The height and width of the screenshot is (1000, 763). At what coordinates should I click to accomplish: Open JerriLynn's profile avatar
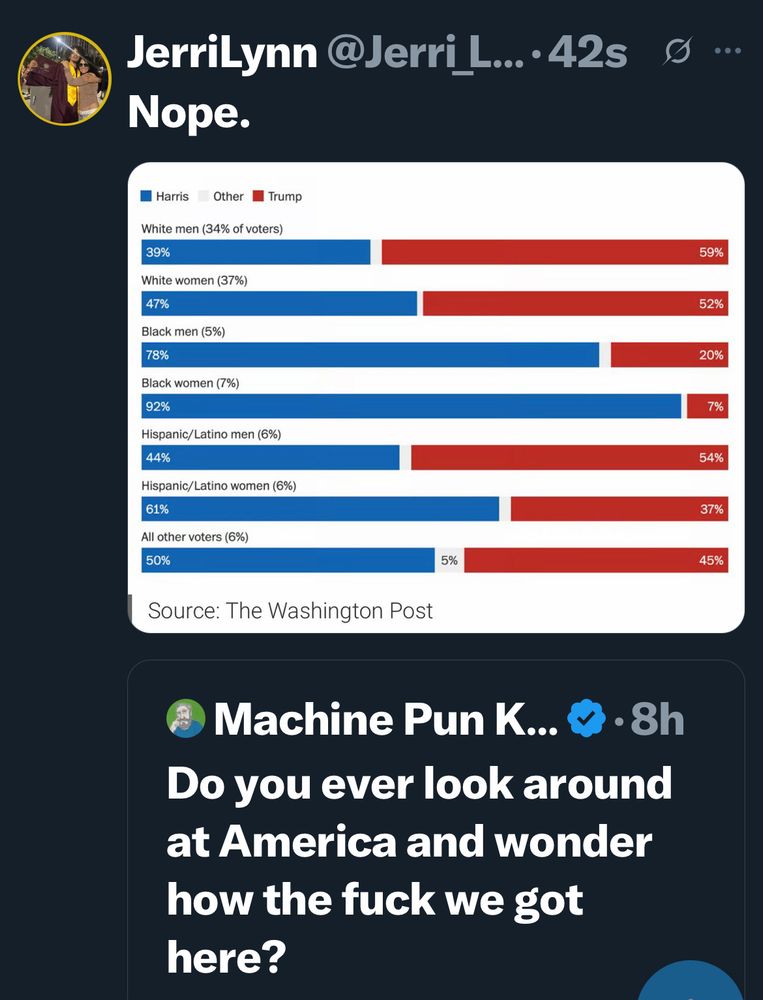[x=64, y=78]
